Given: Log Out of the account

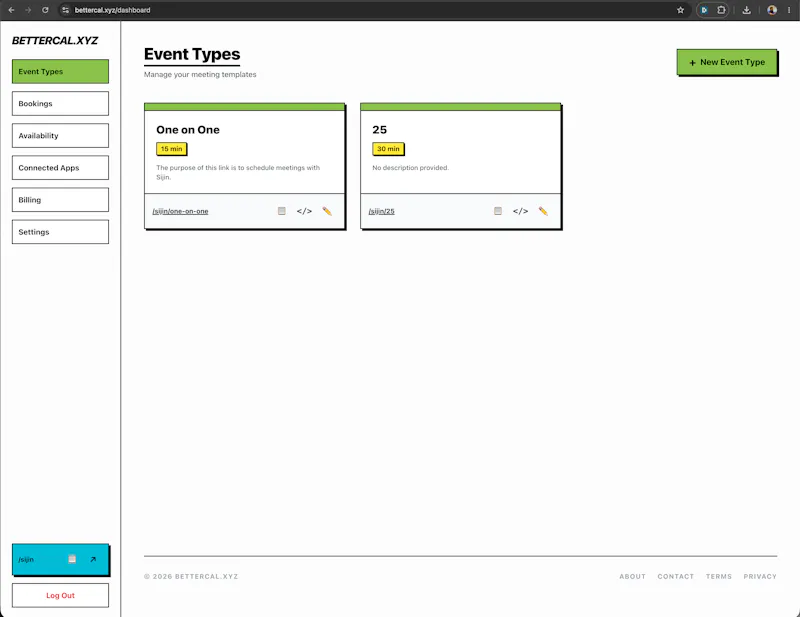Looking at the screenshot, I should 60,596.
